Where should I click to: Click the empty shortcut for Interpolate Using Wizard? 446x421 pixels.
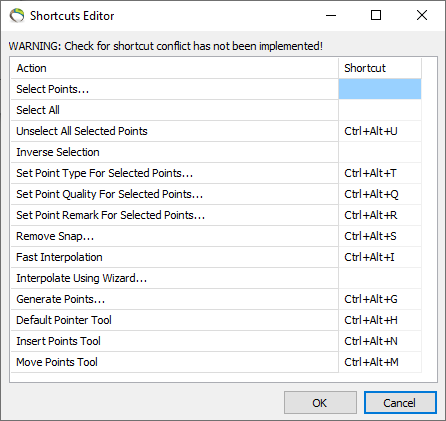(x=380, y=278)
